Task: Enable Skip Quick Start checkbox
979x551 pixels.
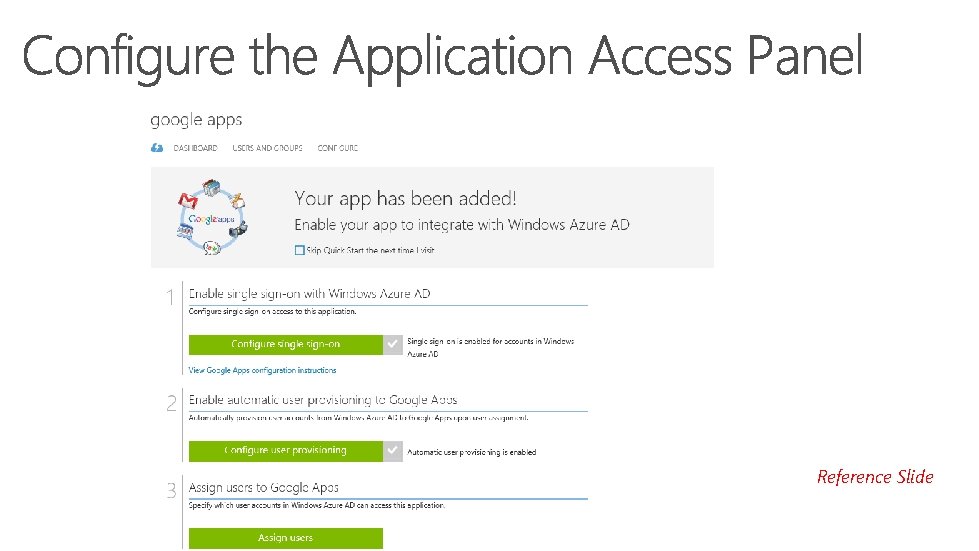Action: (300, 250)
